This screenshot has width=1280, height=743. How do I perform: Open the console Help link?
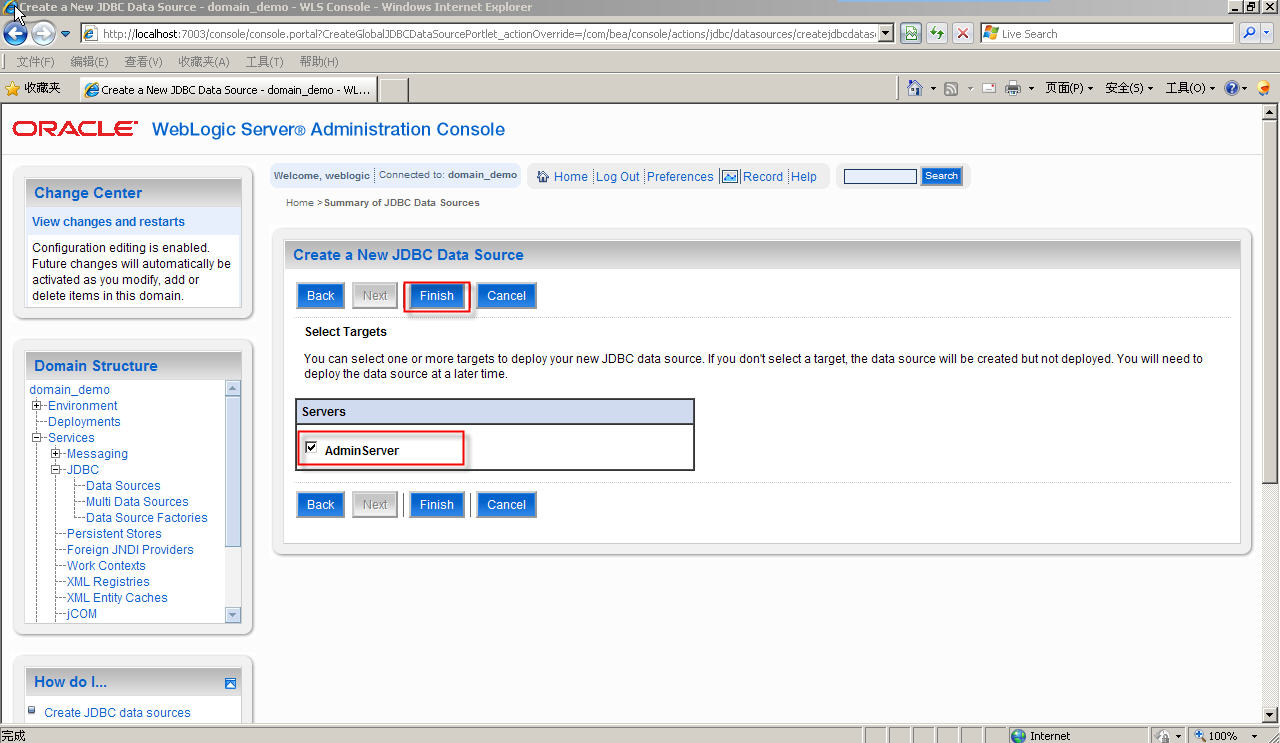pos(804,177)
